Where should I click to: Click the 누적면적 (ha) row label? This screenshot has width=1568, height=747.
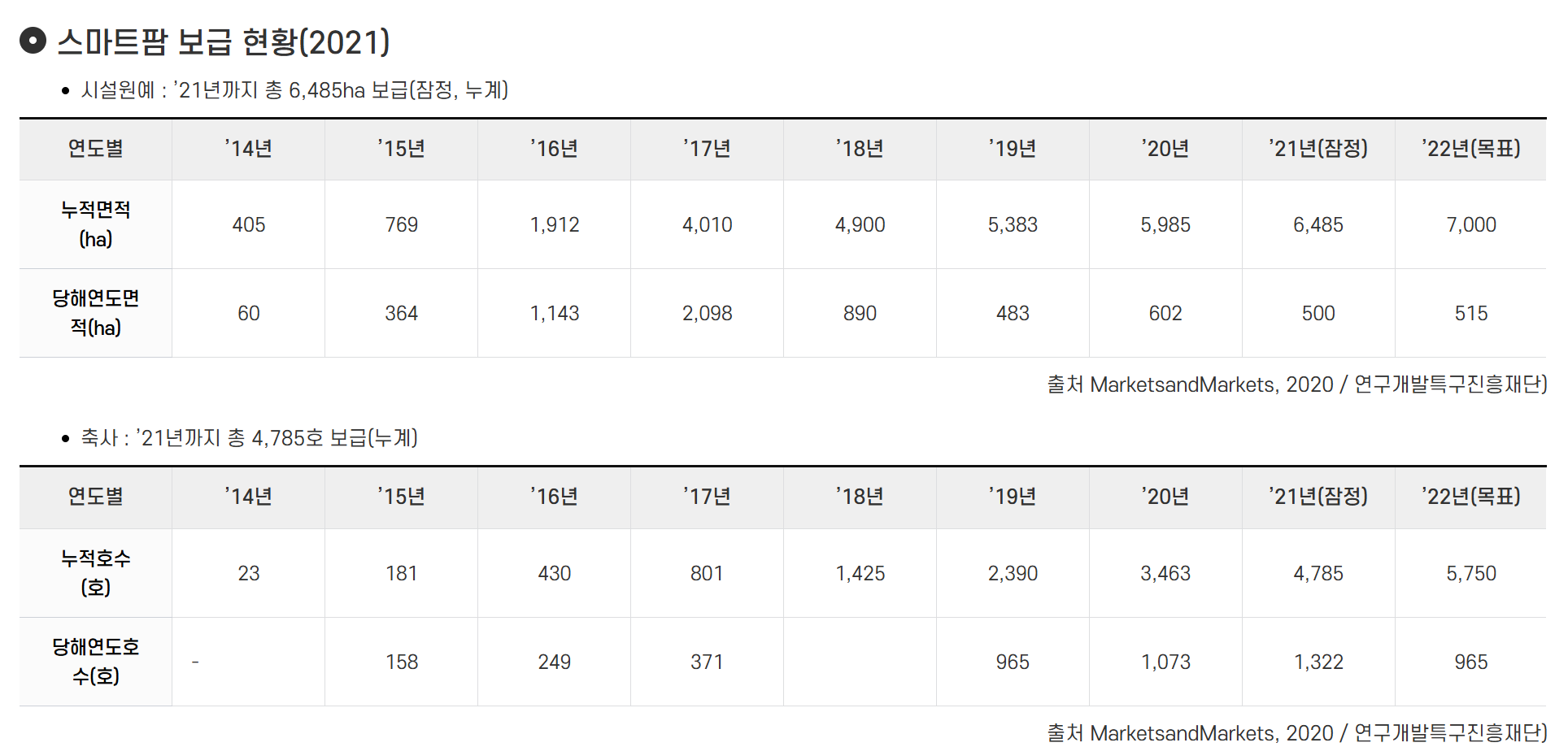click(96, 224)
